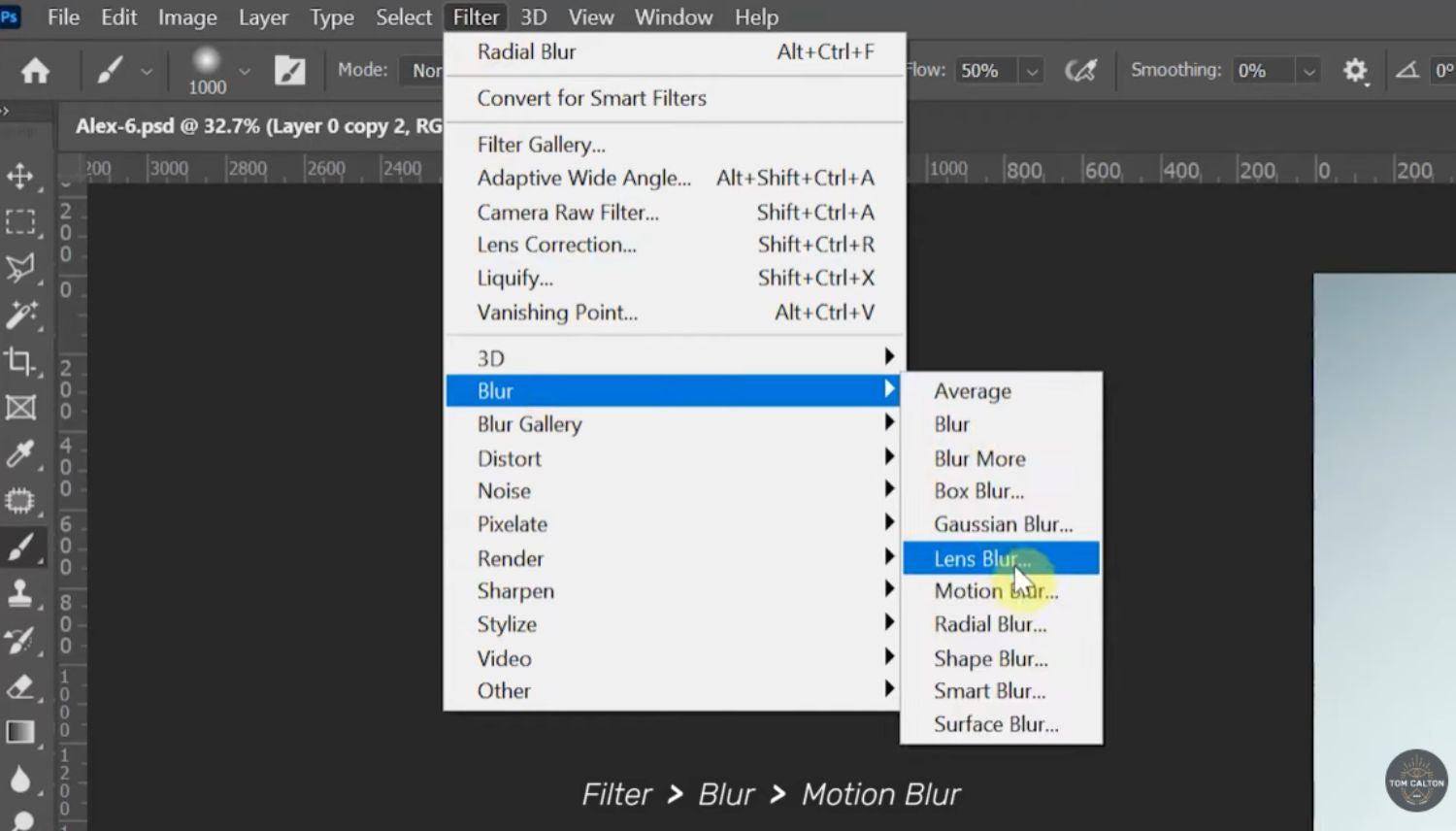Enable airbrush-style build-up effects icon
This screenshot has height=831, width=1456.
[1080, 70]
